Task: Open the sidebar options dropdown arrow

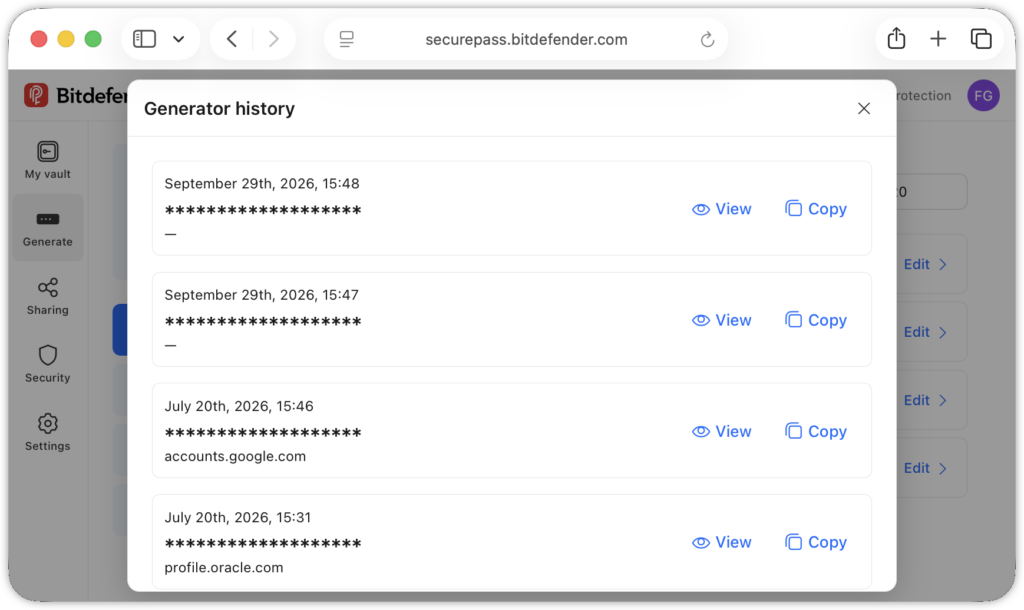Action: pyautogui.click(x=178, y=39)
